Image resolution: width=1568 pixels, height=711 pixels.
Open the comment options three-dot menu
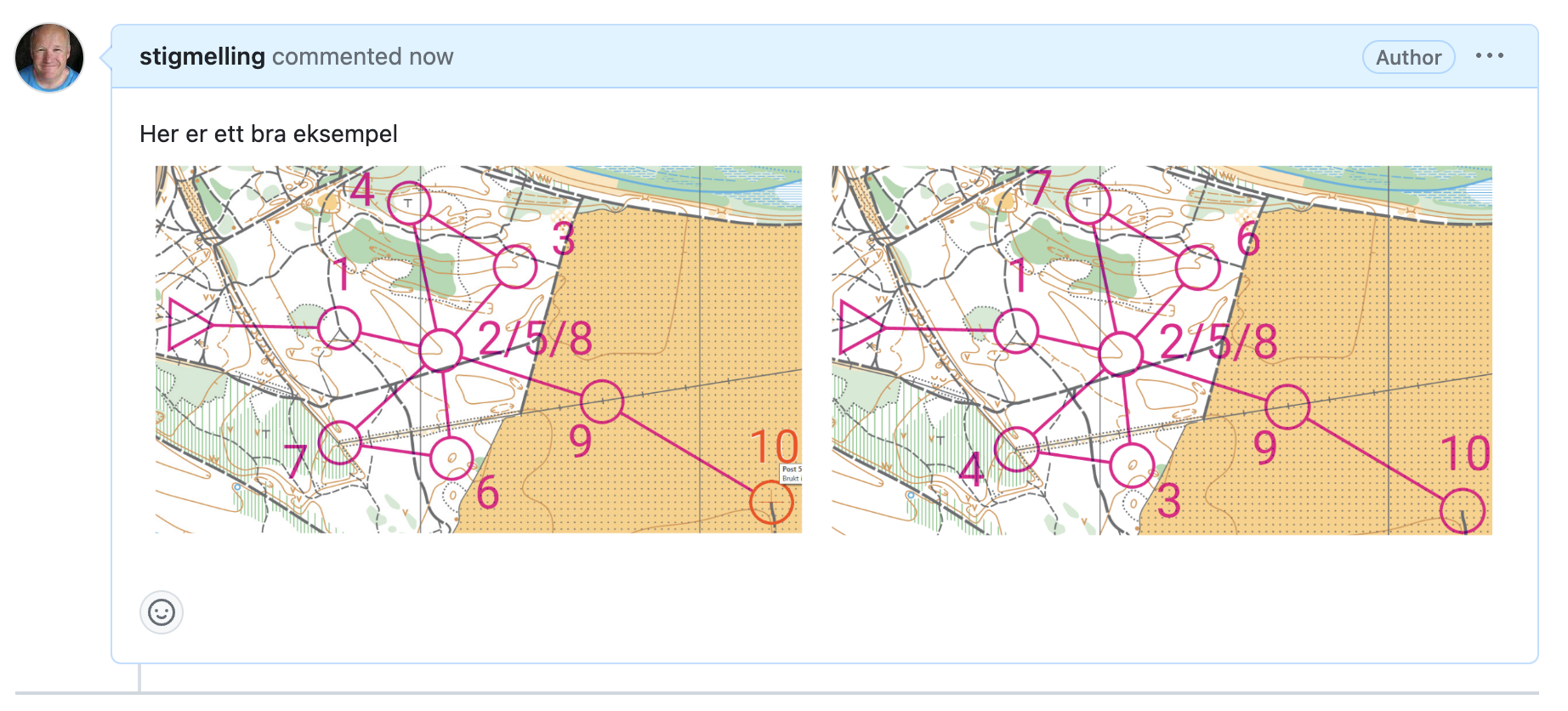[x=1489, y=56]
